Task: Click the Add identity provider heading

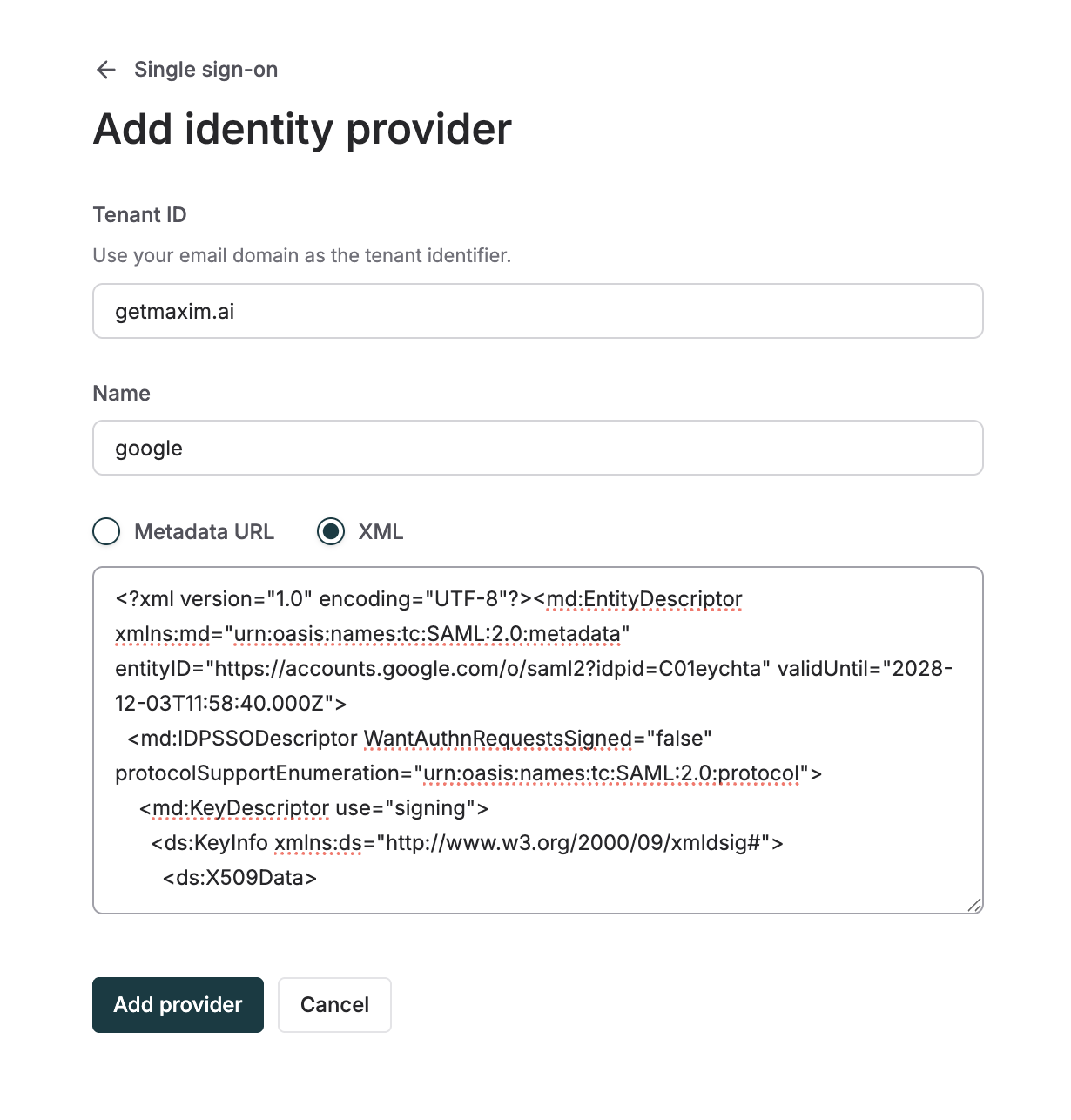Action: [302, 129]
